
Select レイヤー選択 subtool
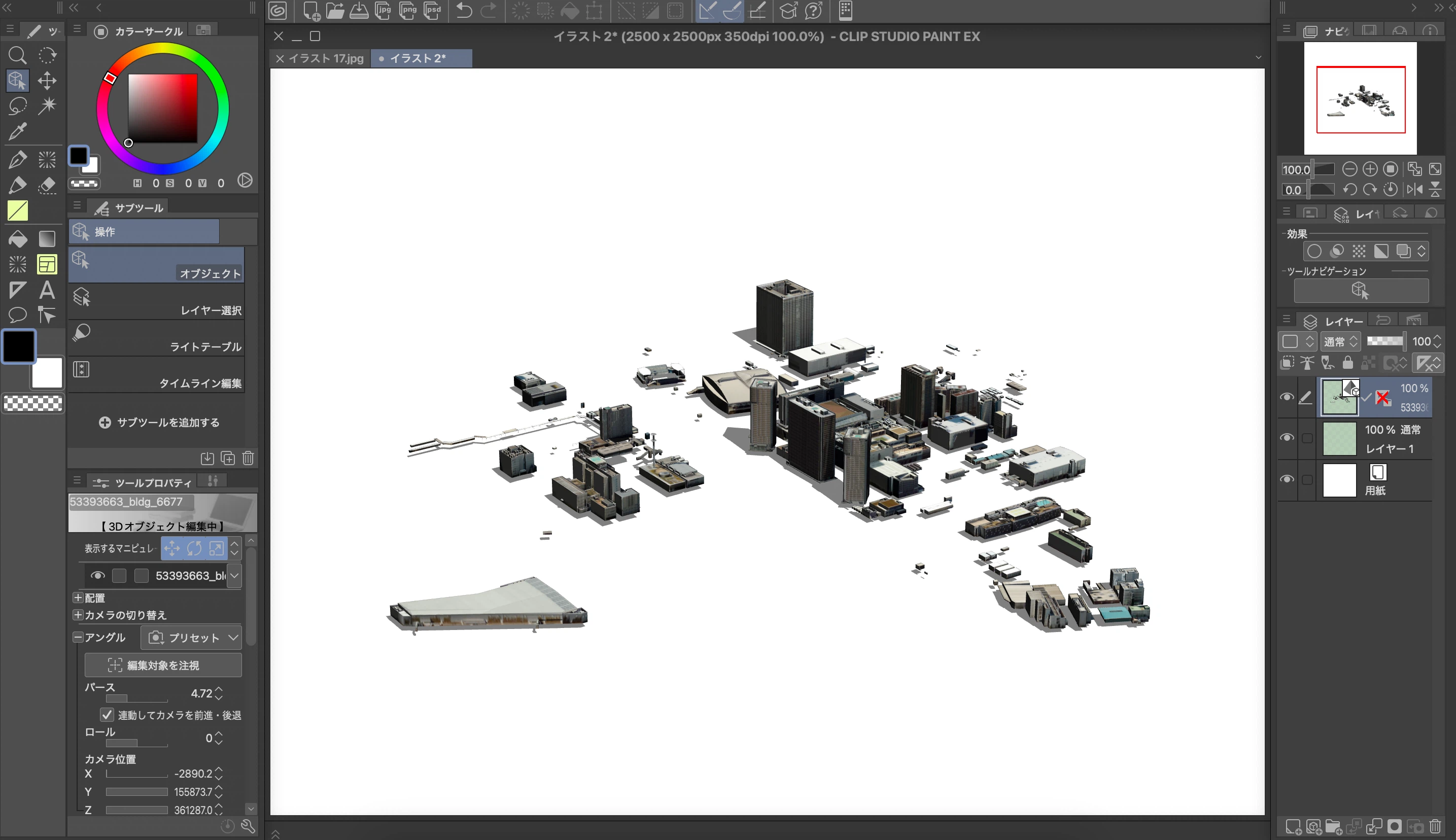(x=156, y=301)
